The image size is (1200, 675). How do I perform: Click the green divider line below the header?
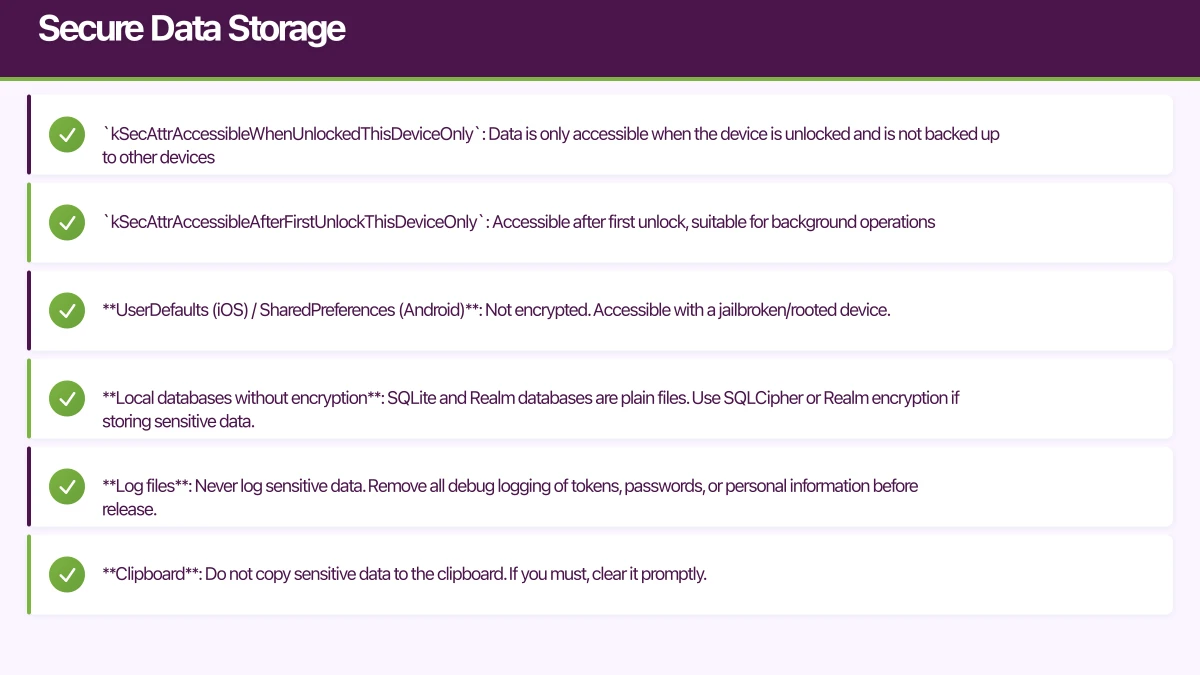click(x=600, y=78)
